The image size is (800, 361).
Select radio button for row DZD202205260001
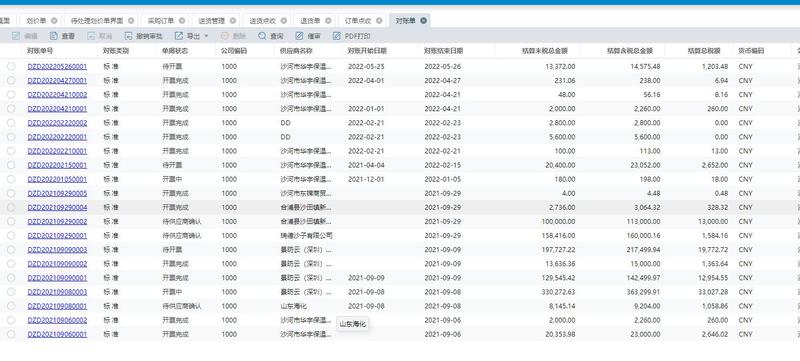coord(11,66)
